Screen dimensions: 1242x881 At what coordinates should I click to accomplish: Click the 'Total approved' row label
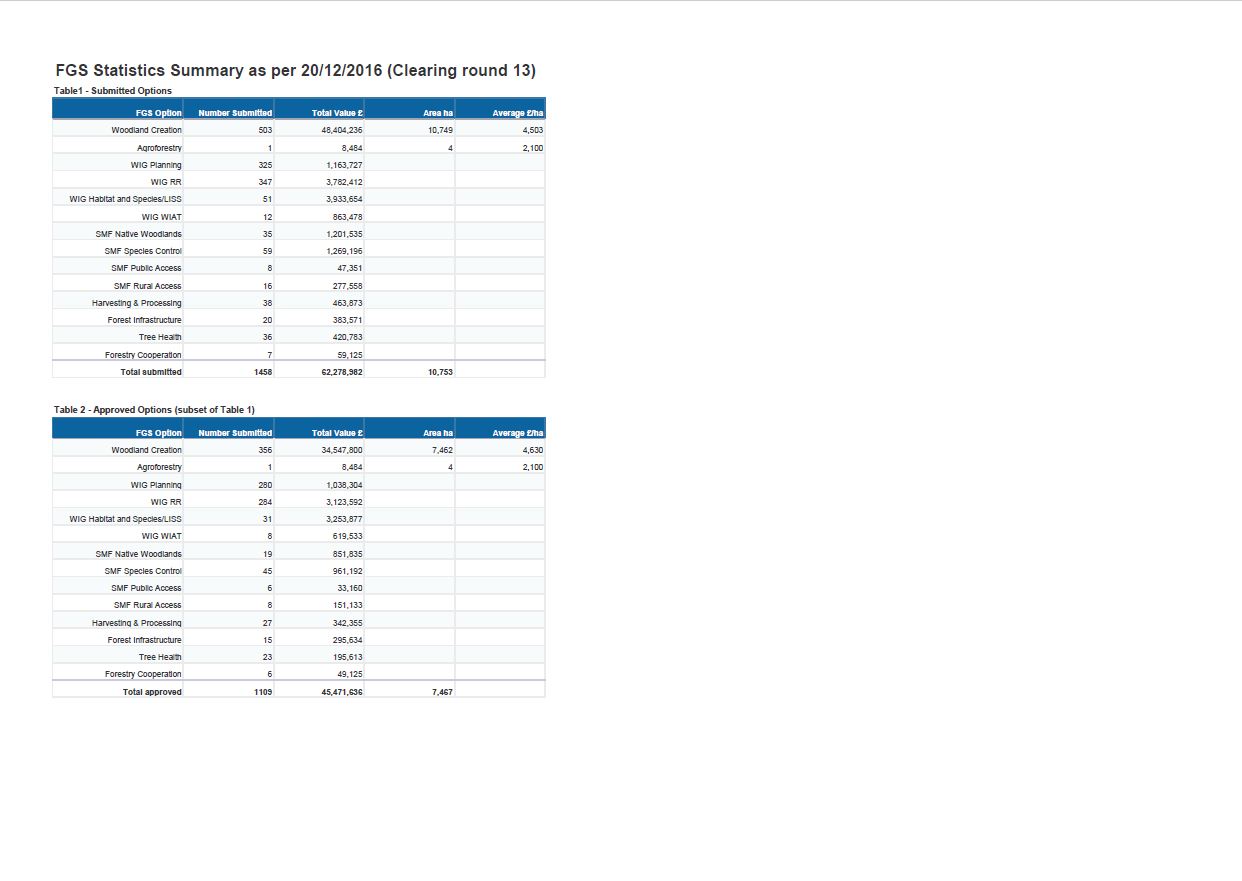click(x=152, y=692)
